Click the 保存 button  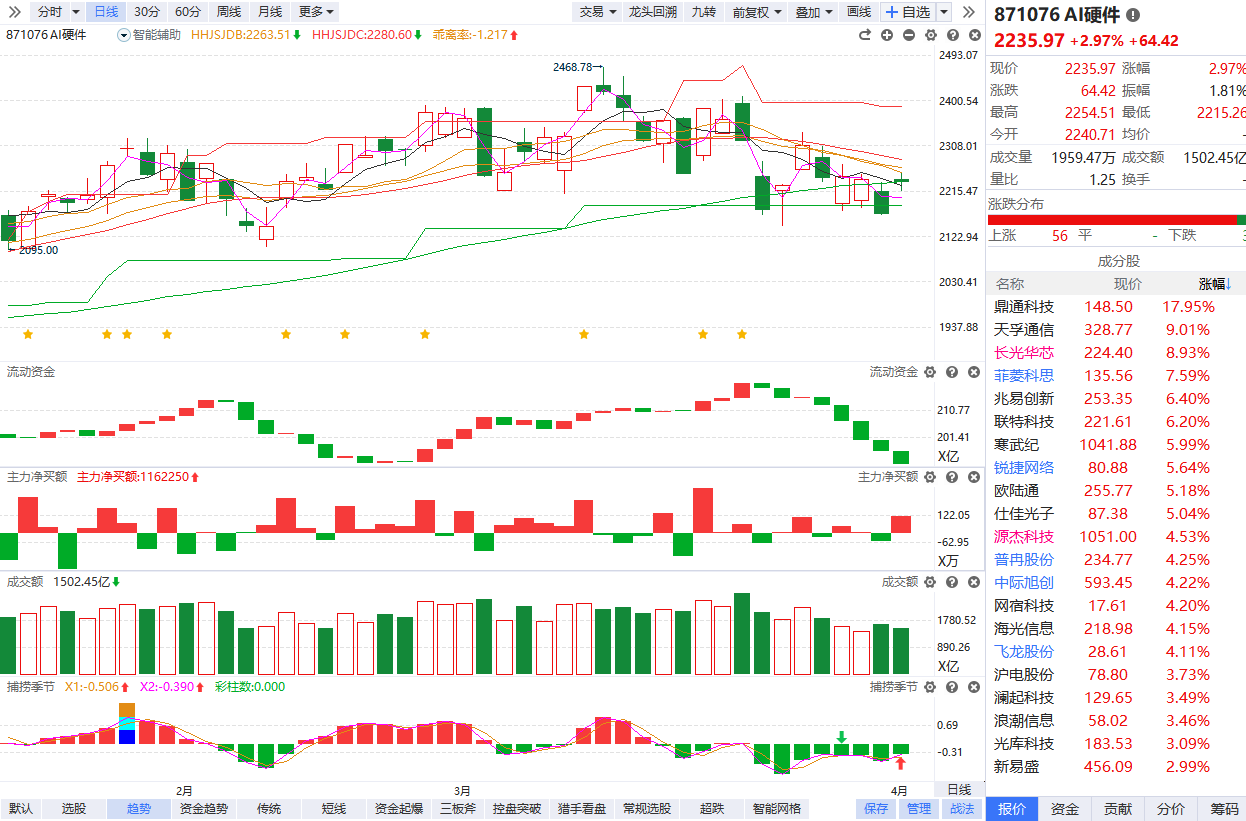point(876,809)
